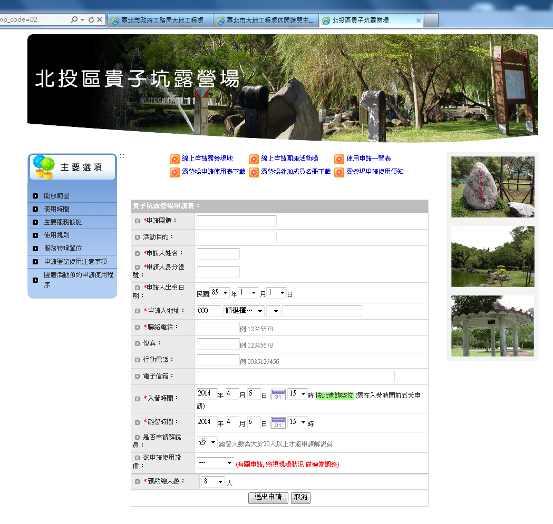Click the address bar search dropdown arrow

(x=83, y=20)
